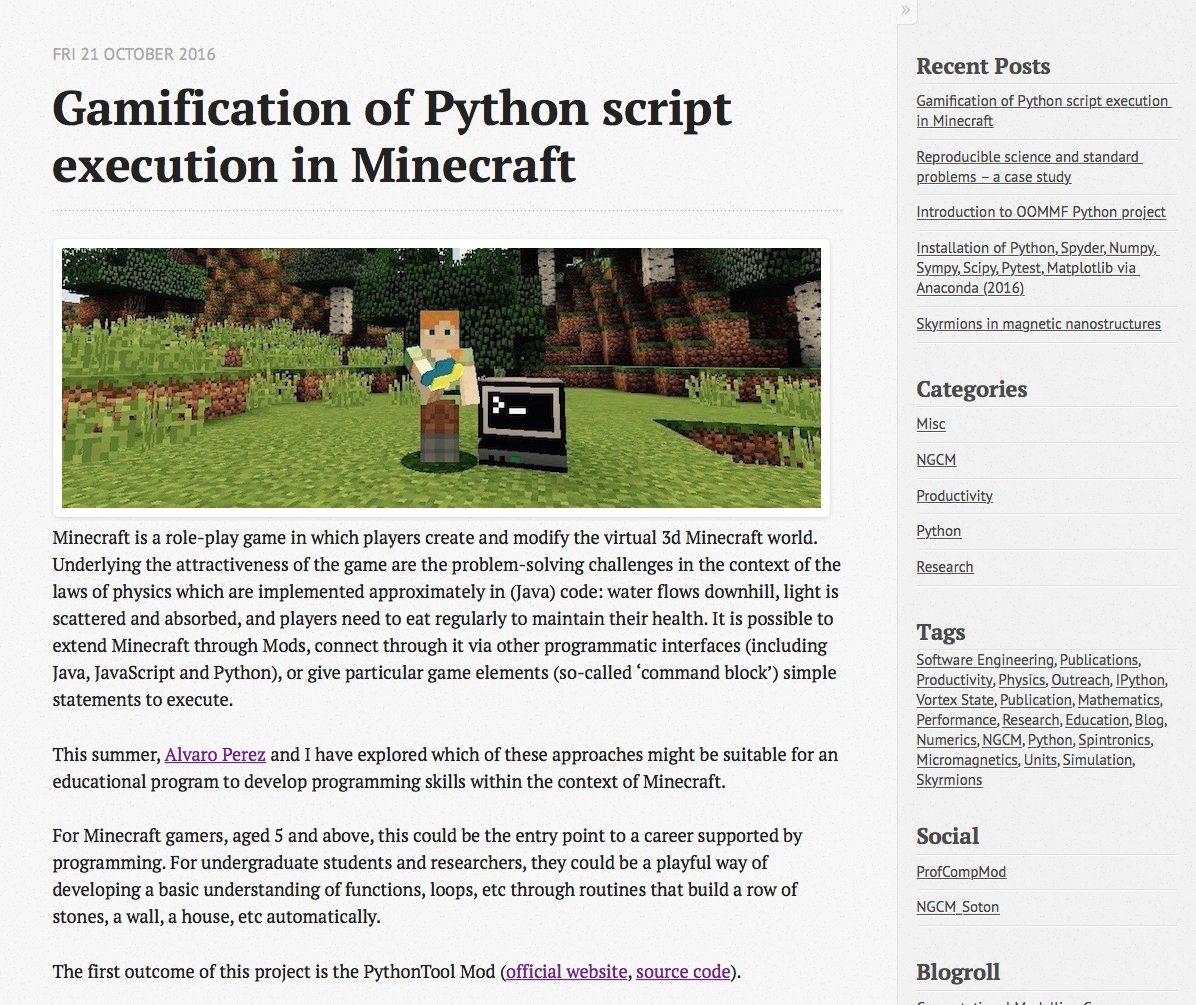Open the PythonTool Mod official website link
1196x1005 pixels.
pyautogui.click(x=566, y=971)
